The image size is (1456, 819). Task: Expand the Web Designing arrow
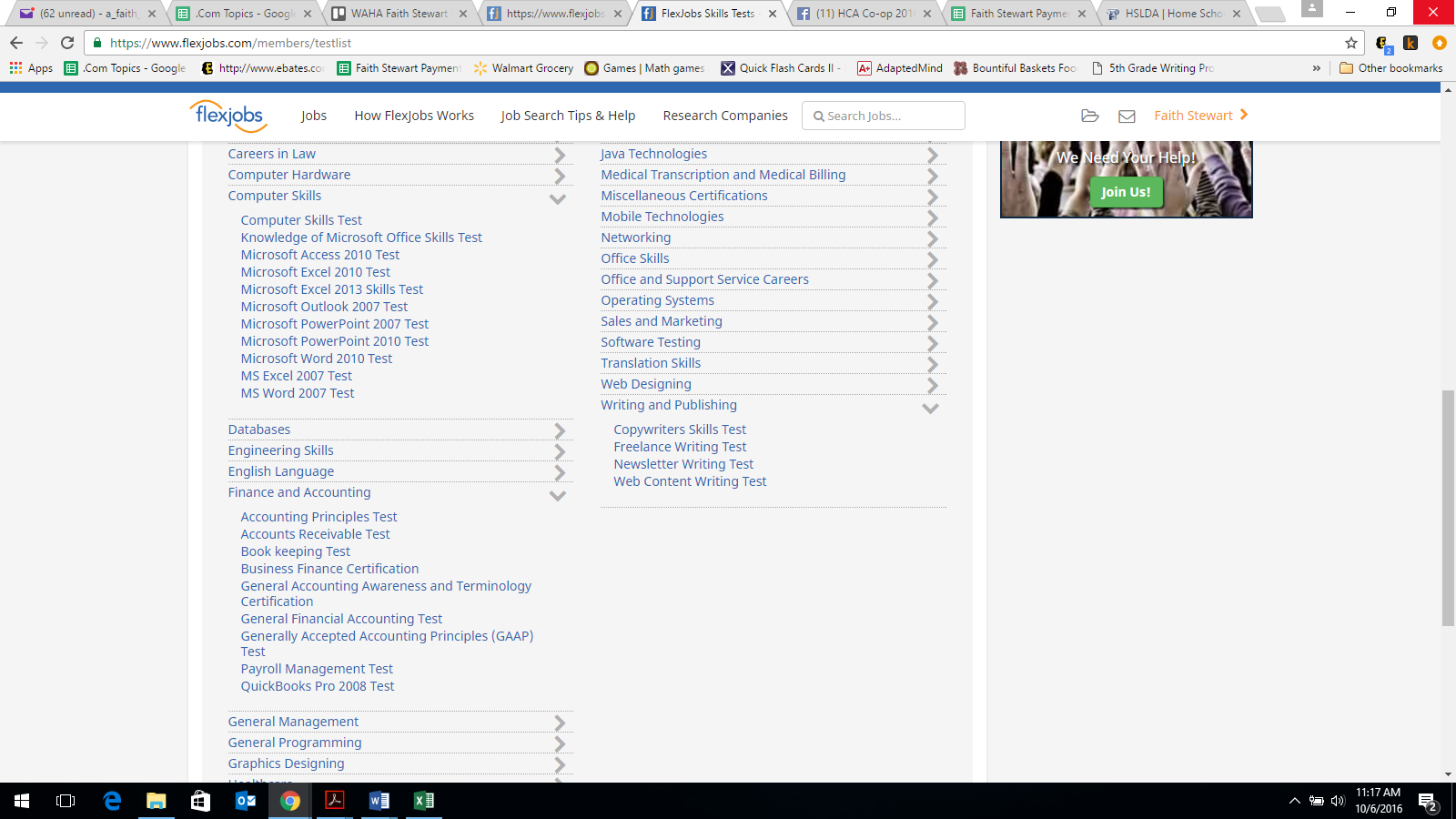pos(933,386)
